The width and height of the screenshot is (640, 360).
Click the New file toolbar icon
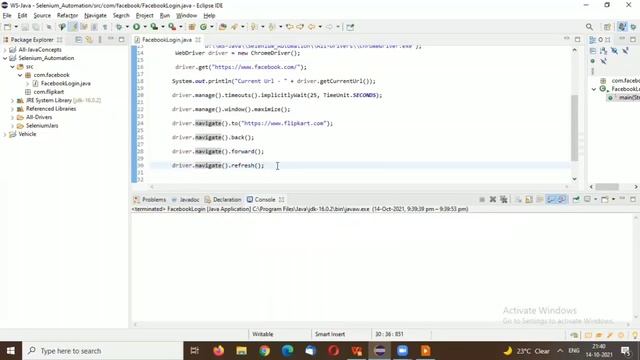click(x=8, y=27)
